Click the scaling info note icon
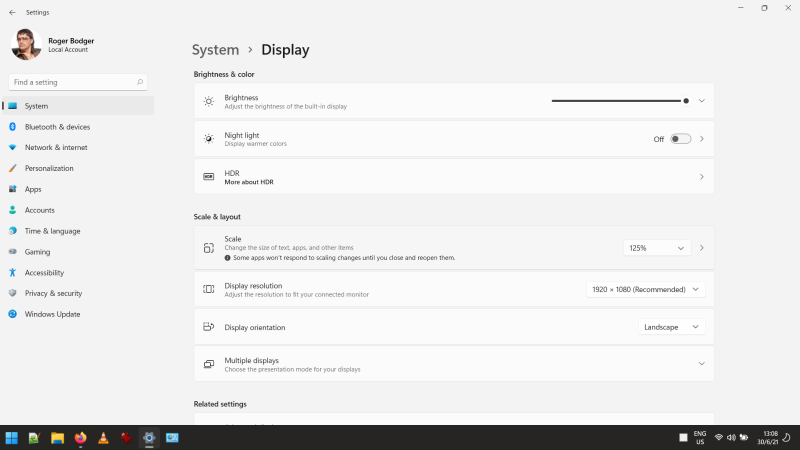Screen dimensions: 800x450 228,258
